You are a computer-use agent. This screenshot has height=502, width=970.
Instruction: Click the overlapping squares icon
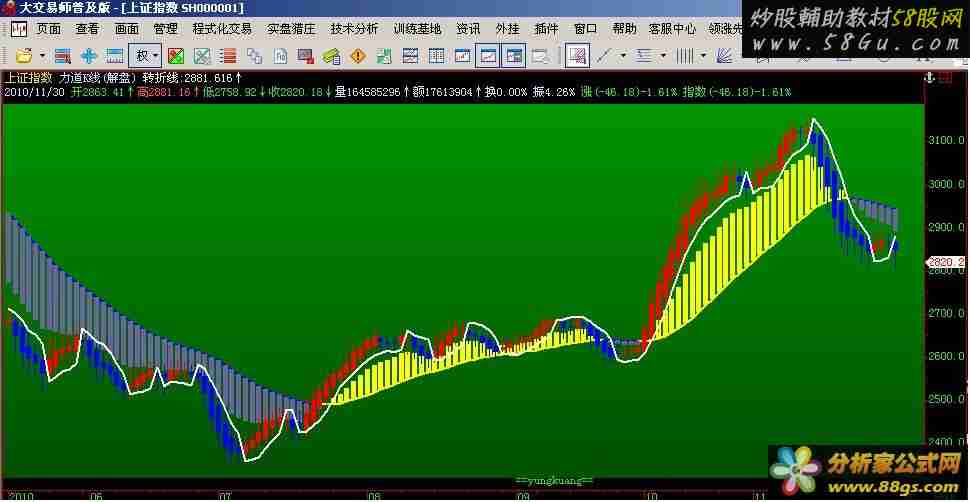coord(254,56)
